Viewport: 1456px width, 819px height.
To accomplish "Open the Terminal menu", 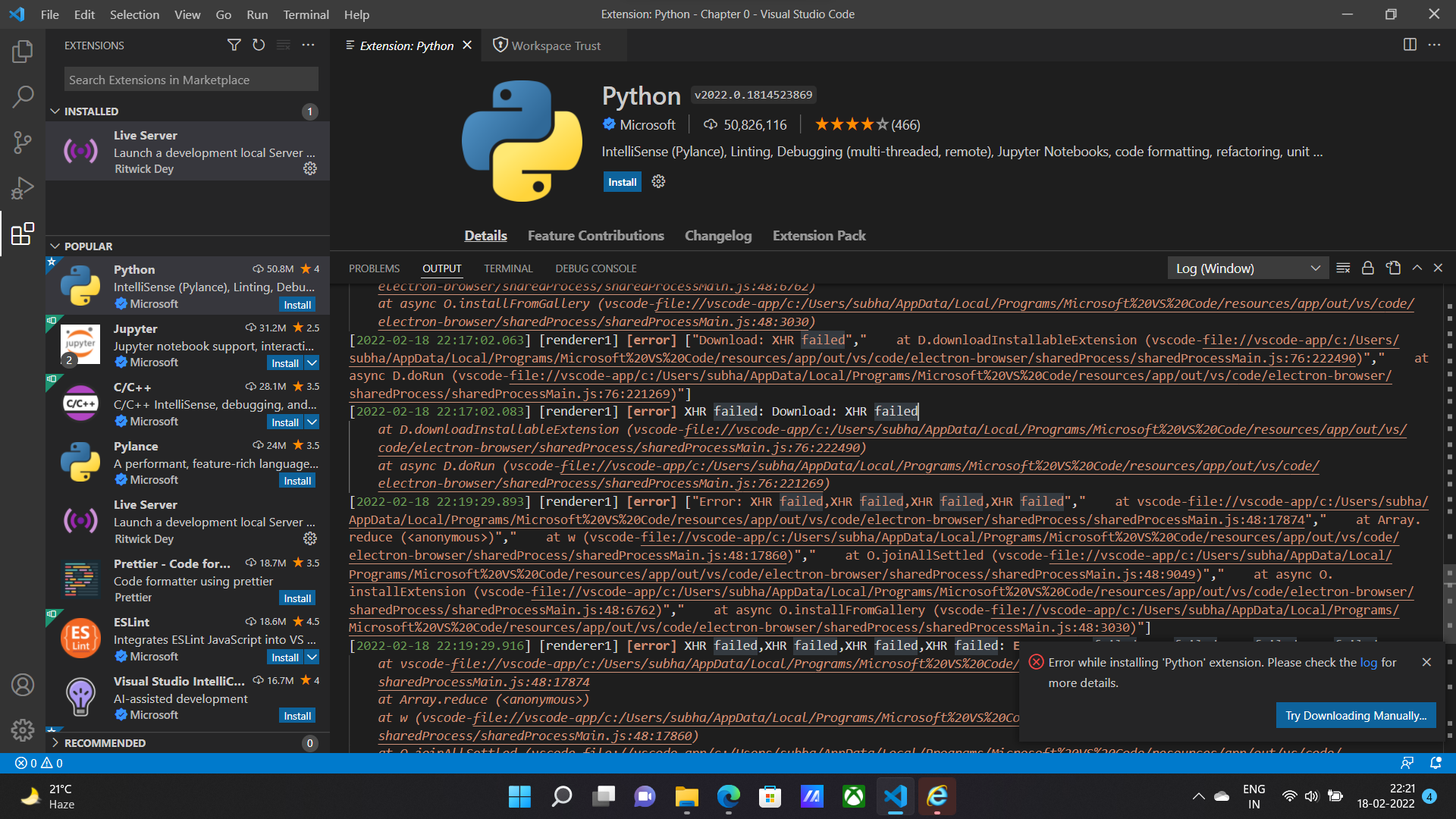I will point(306,14).
